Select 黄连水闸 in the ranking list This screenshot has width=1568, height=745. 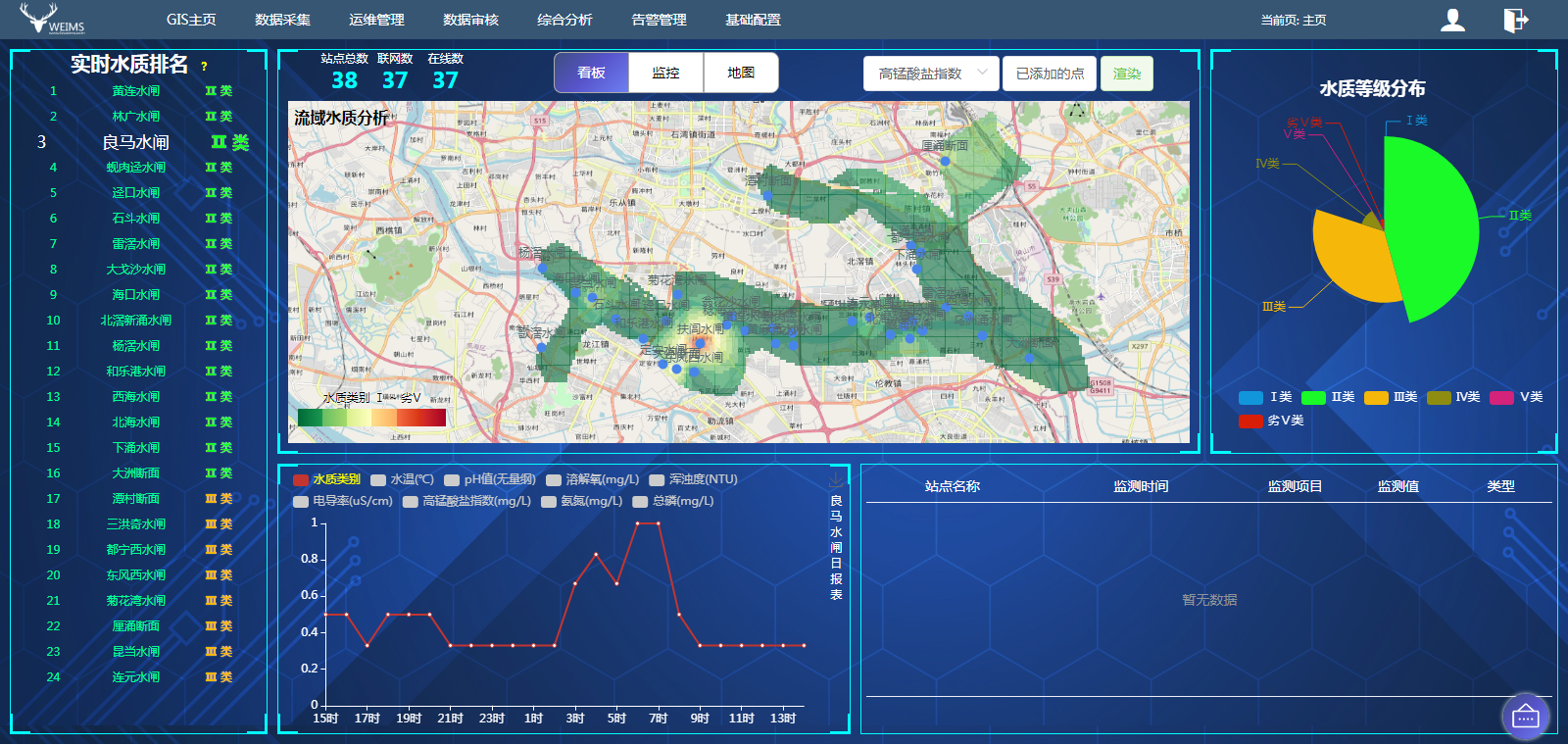pyautogui.click(x=135, y=91)
